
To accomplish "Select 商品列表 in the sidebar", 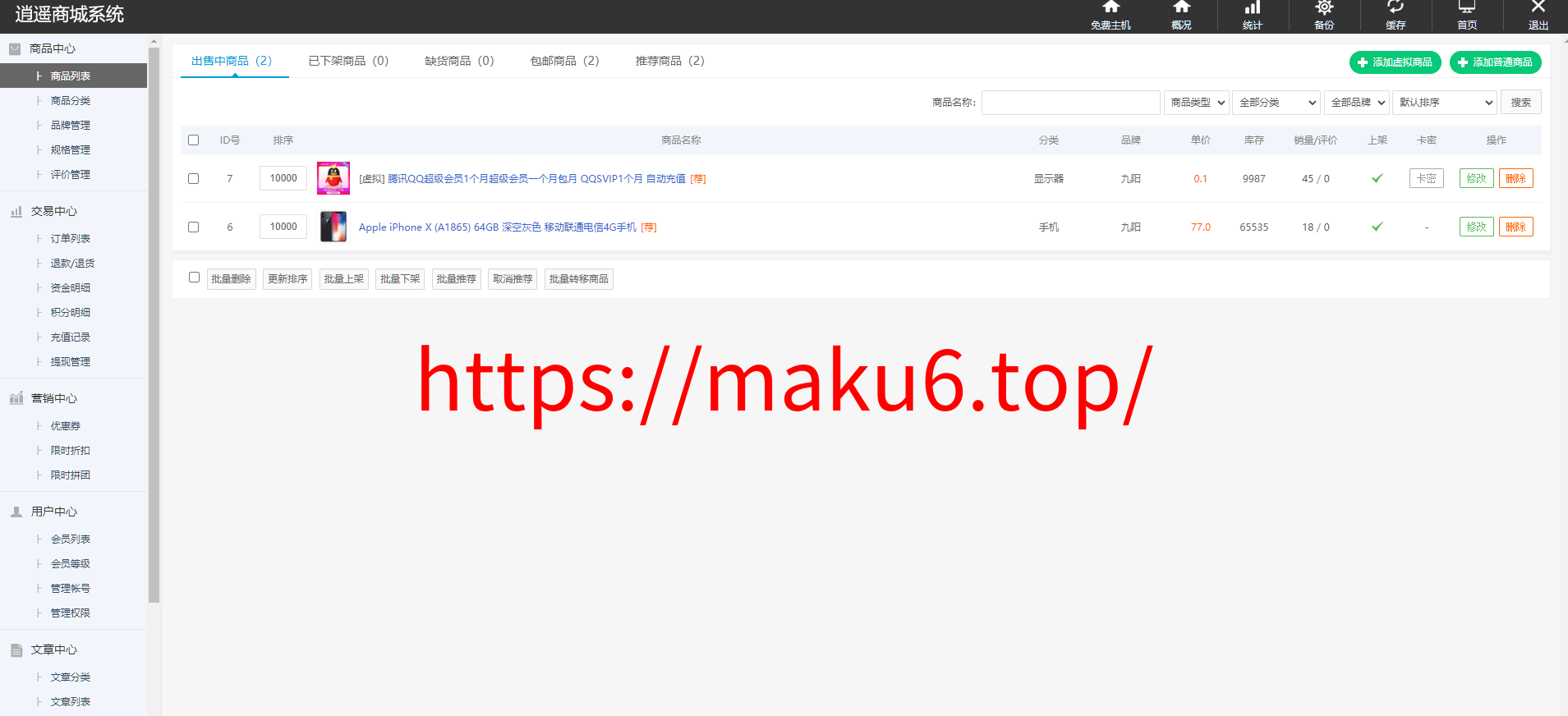I will click(x=74, y=76).
